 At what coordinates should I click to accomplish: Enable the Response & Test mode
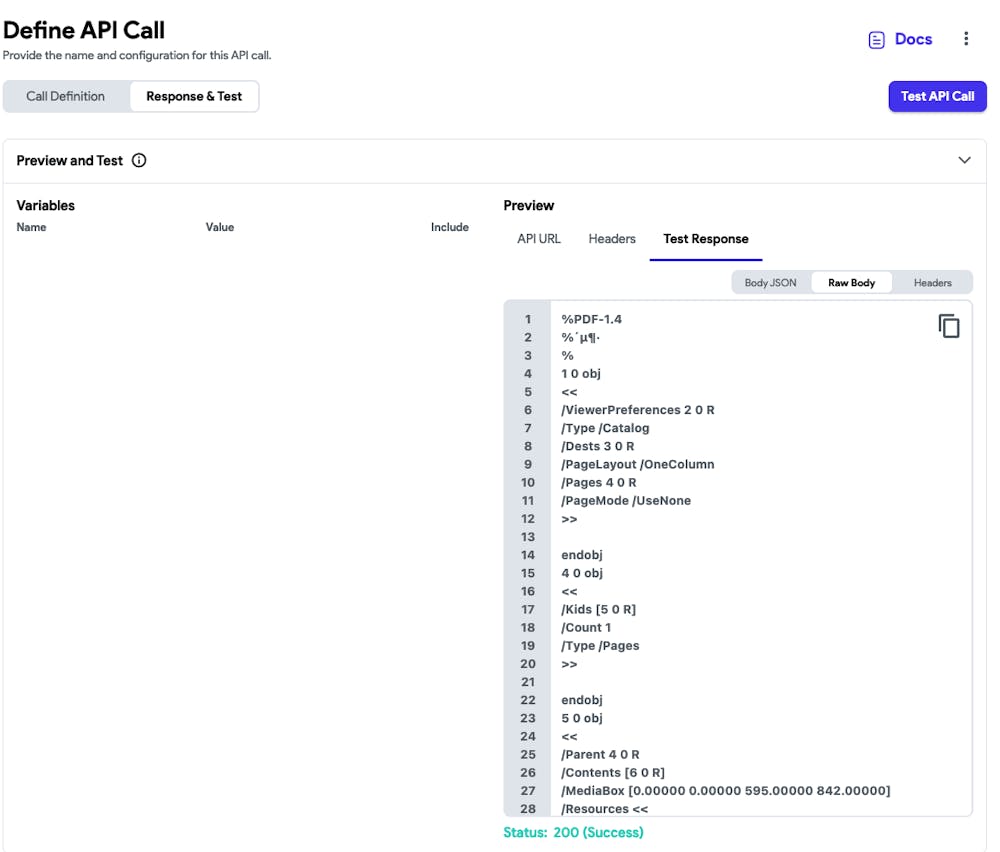click(194, 96)
